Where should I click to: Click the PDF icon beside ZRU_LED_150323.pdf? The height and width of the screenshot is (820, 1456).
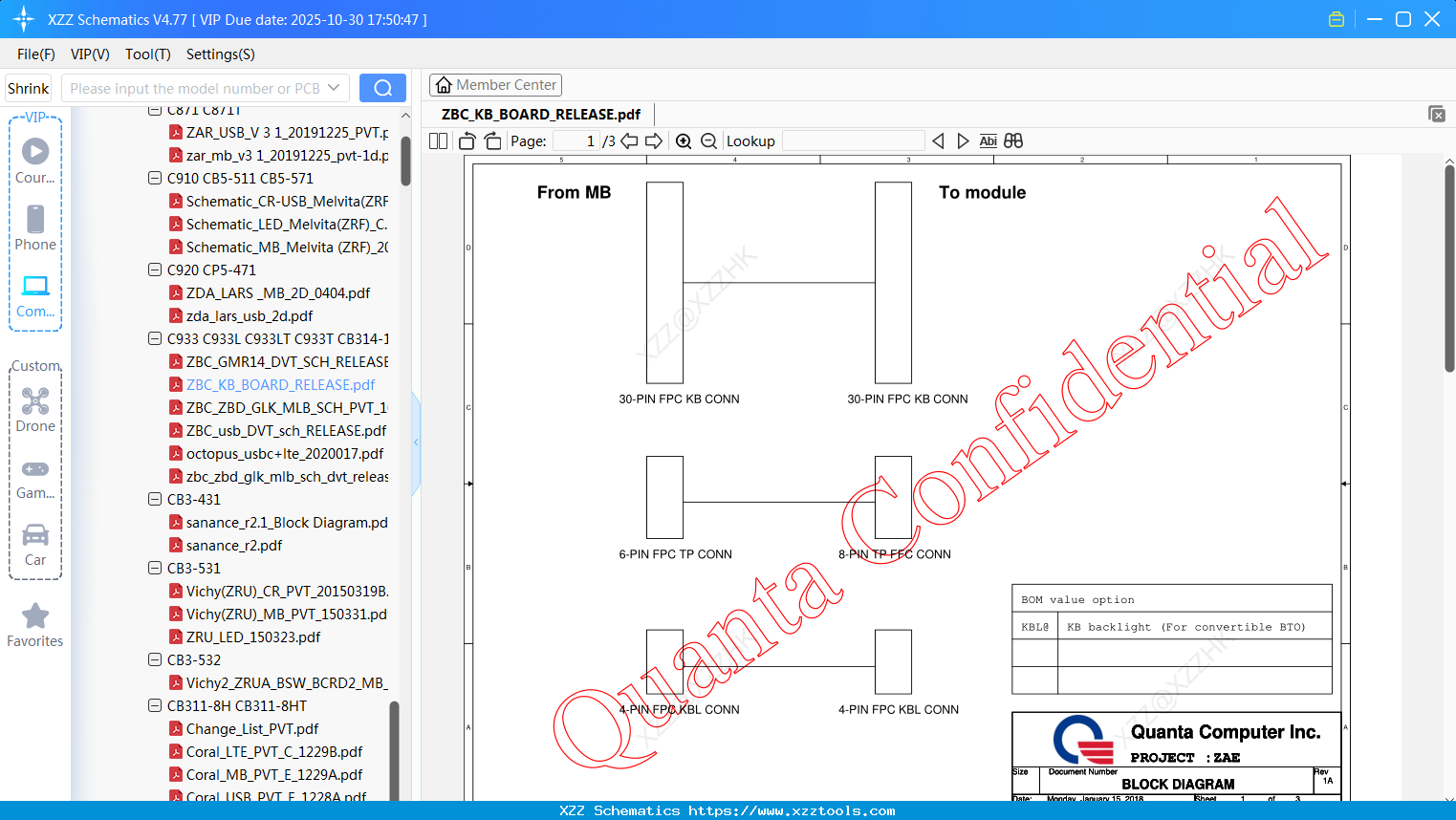pyautogui.click(x=176, y=637)
